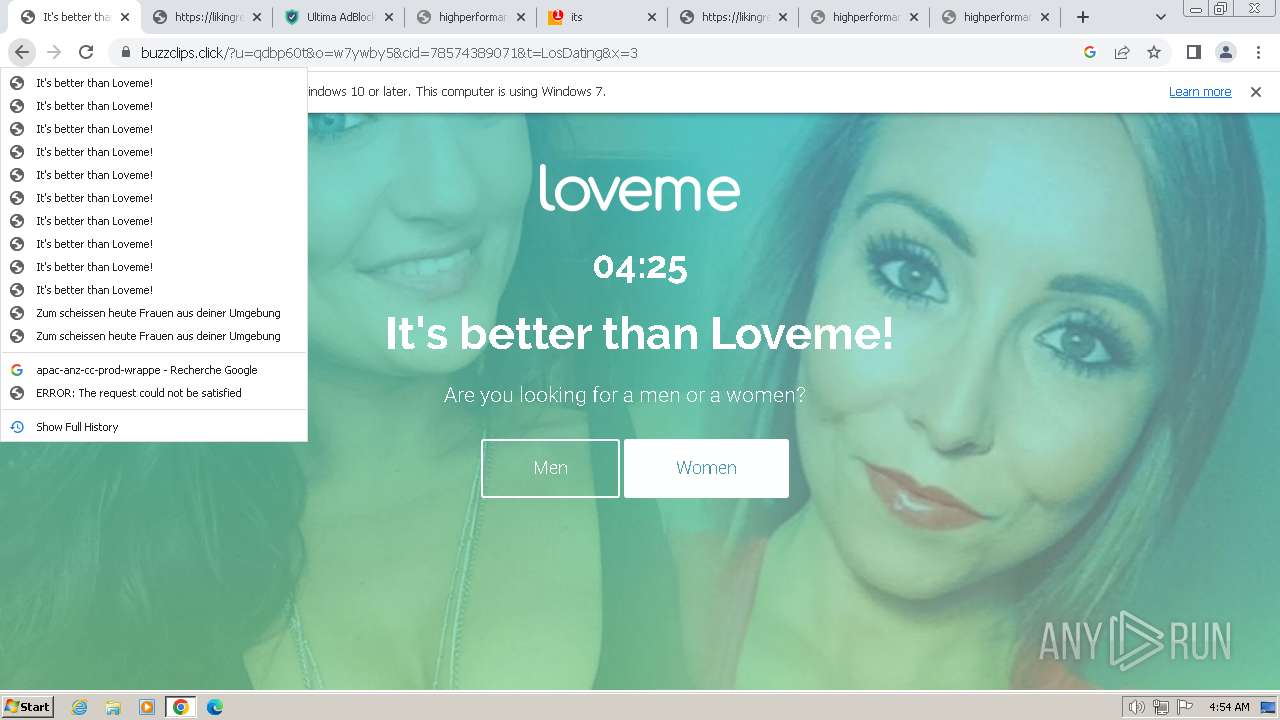Launch Internet Explorer from the taskbar
The width and height of the screenshot is (1280, 720).
[x=79, y=707]
